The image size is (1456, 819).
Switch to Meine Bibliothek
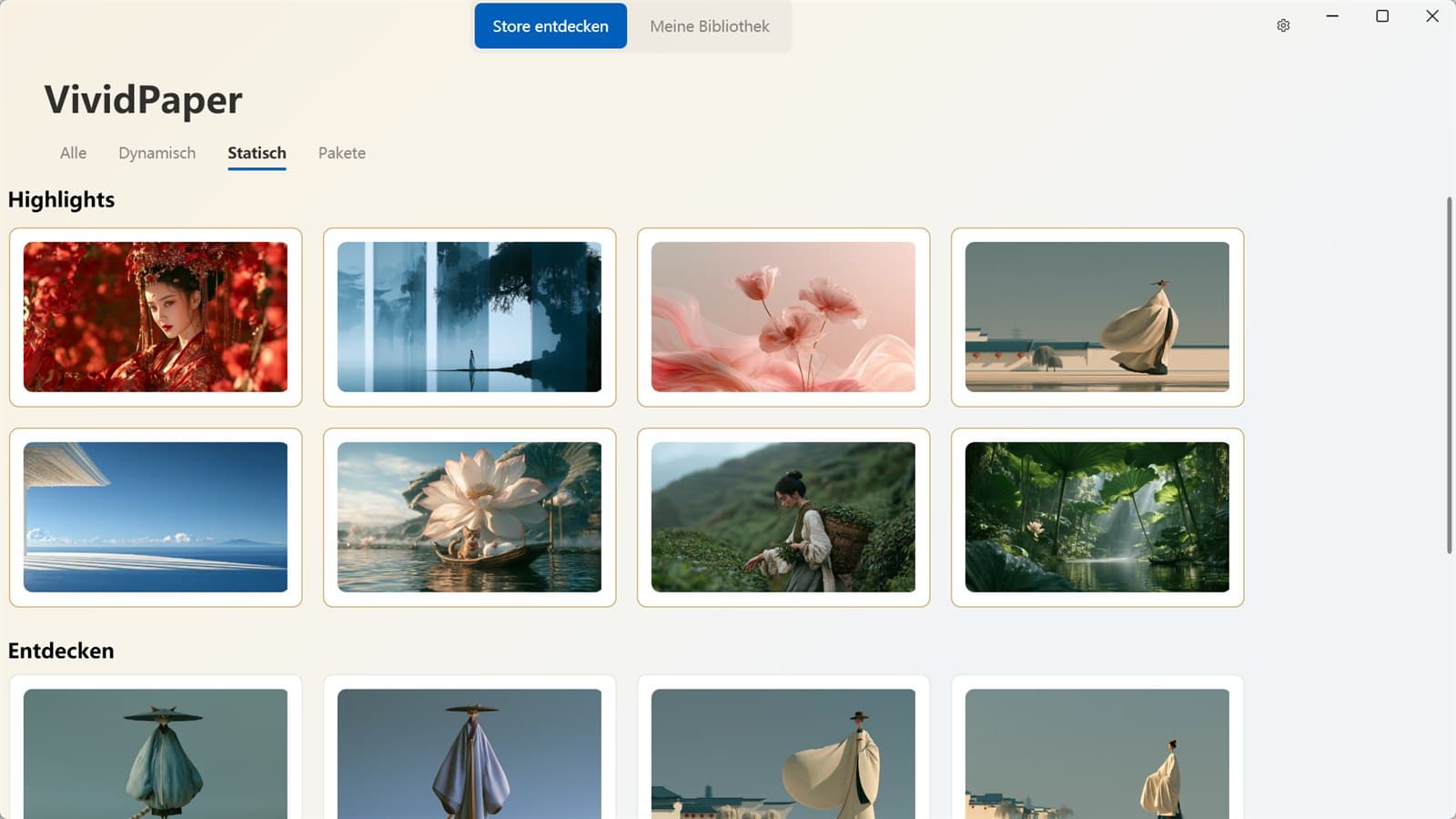click(x=710, y=26)
